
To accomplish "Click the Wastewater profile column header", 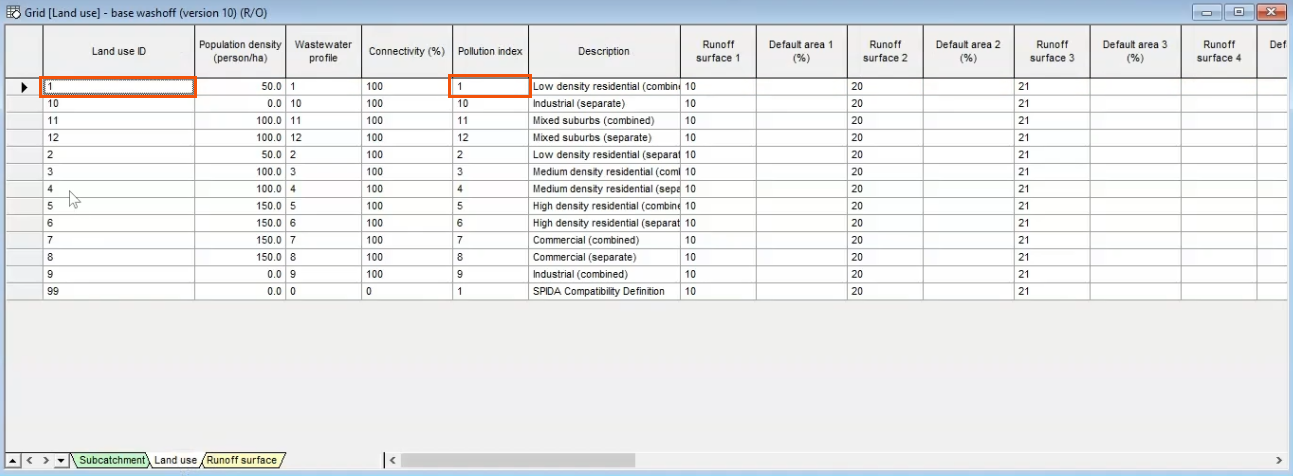I will [x=324, y=52].
